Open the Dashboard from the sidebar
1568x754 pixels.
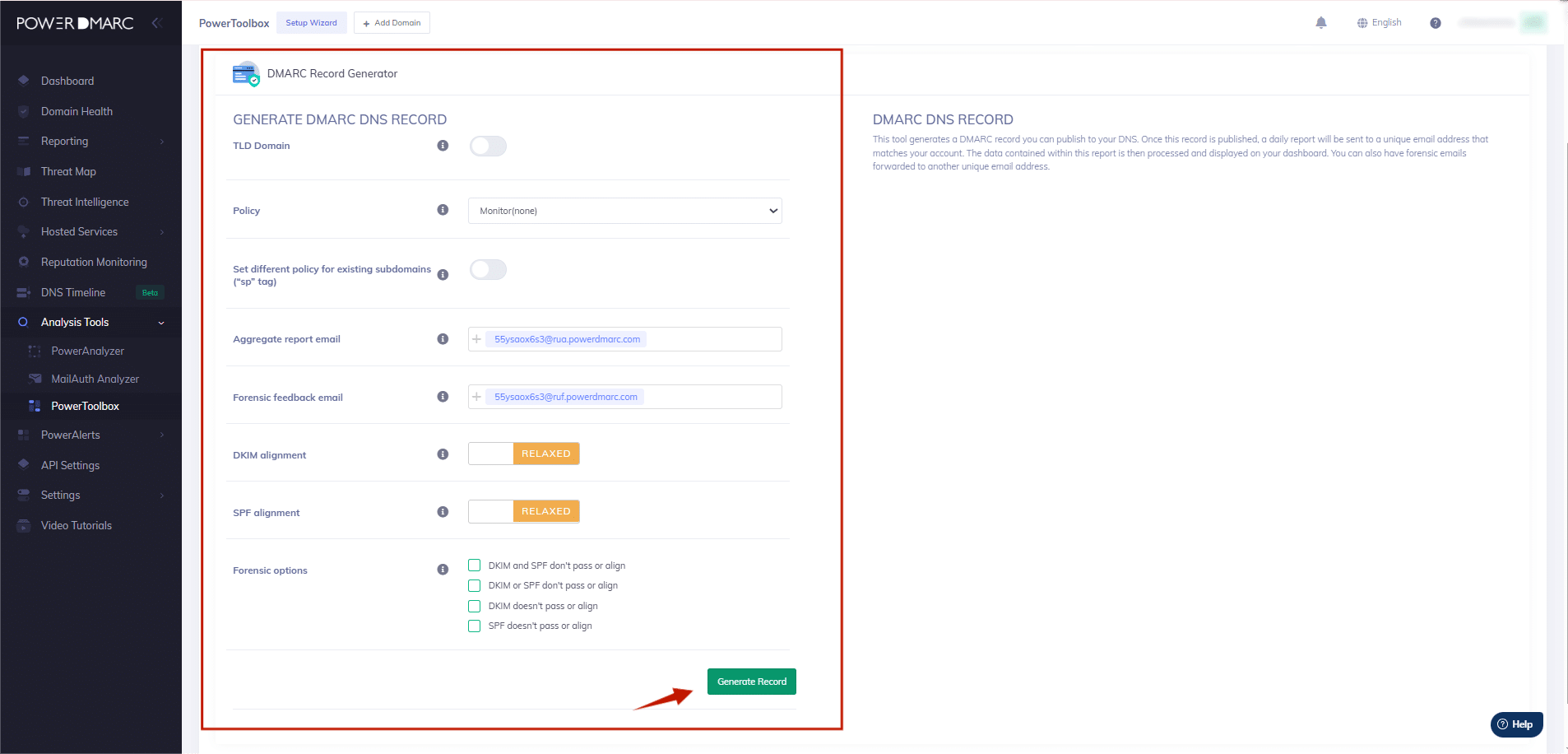click(67, 80)
